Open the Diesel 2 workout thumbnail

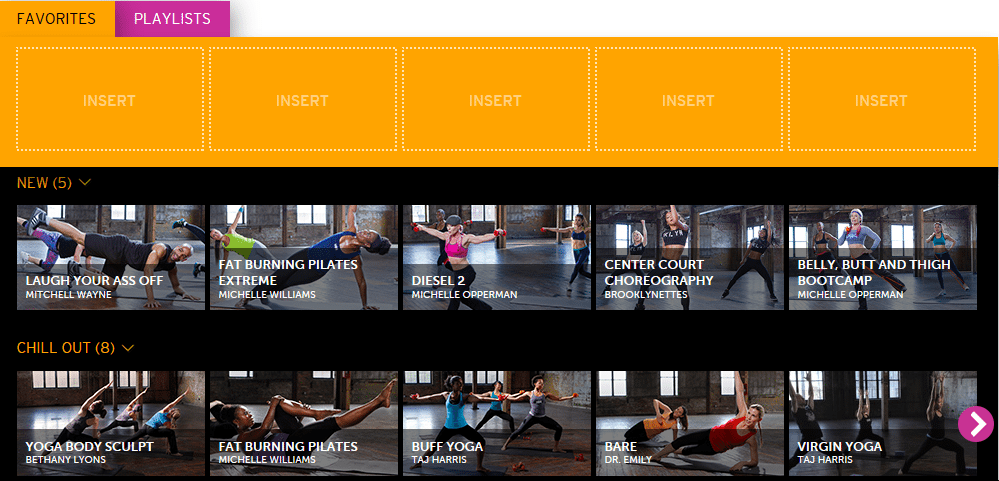tap(497, 257)
